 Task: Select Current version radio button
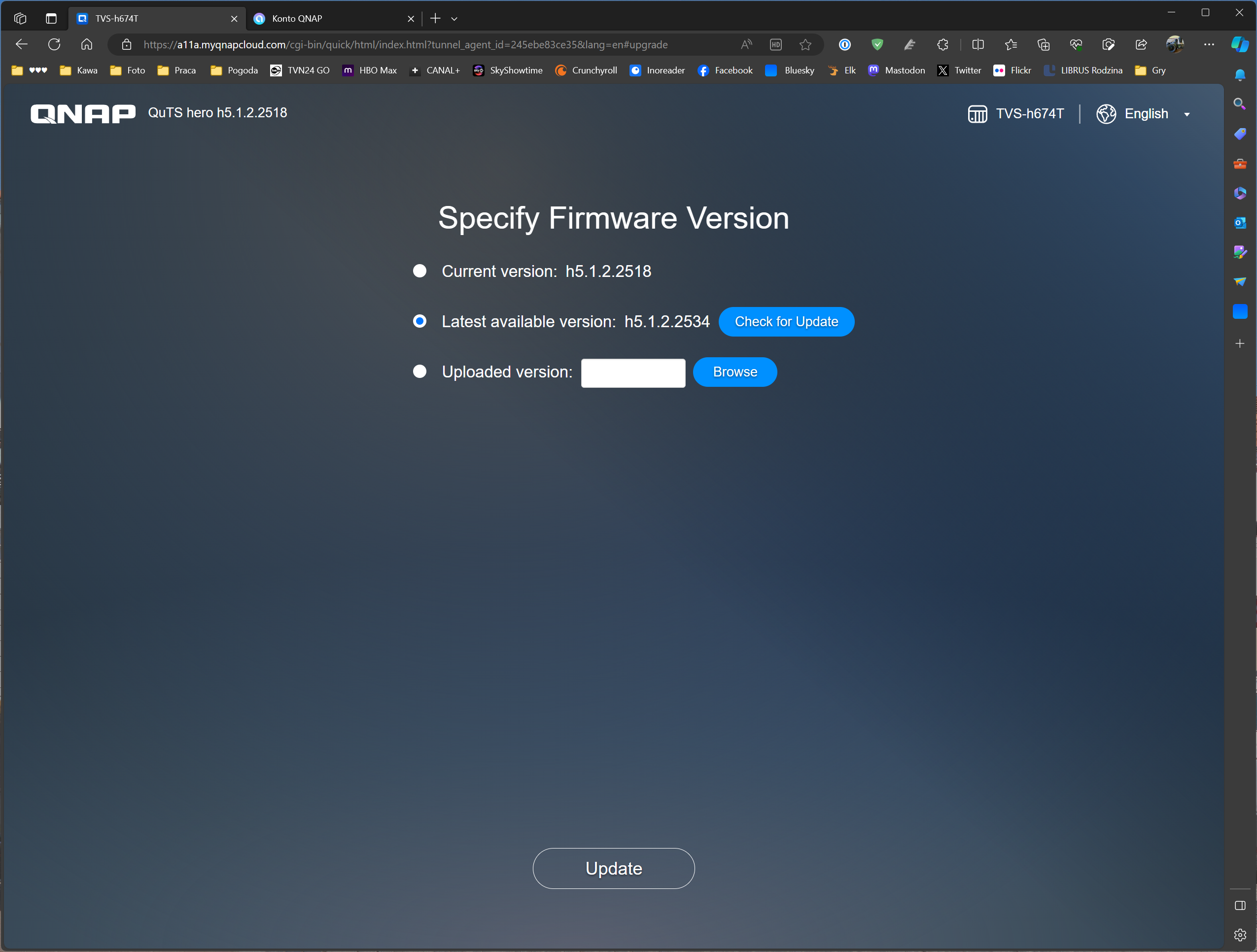[419, 271]
